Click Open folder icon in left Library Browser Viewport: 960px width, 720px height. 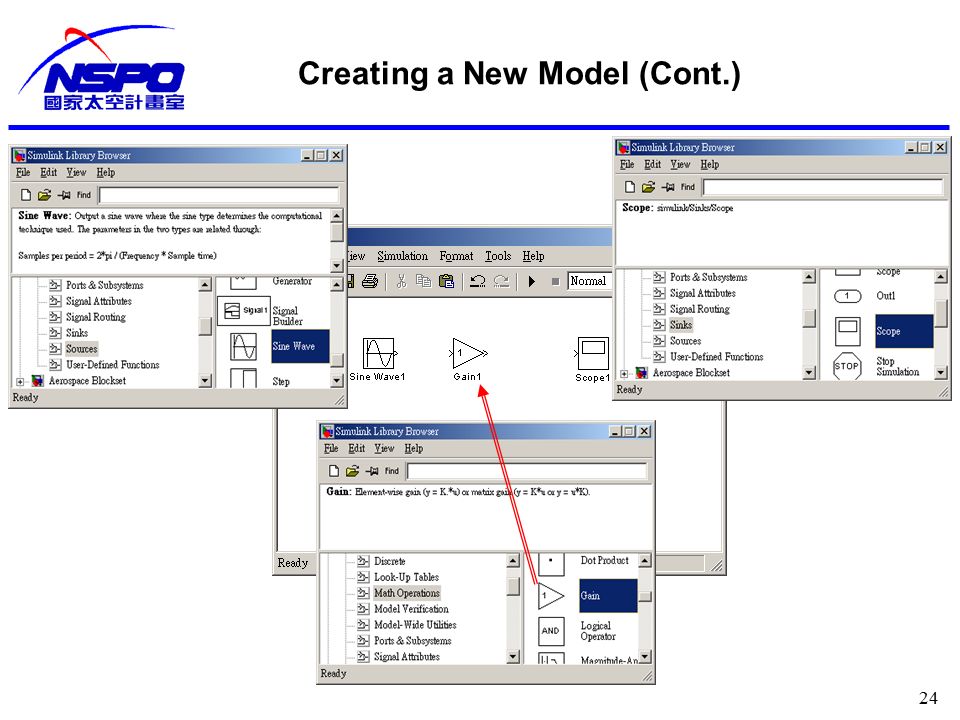(x=44, y=195)
